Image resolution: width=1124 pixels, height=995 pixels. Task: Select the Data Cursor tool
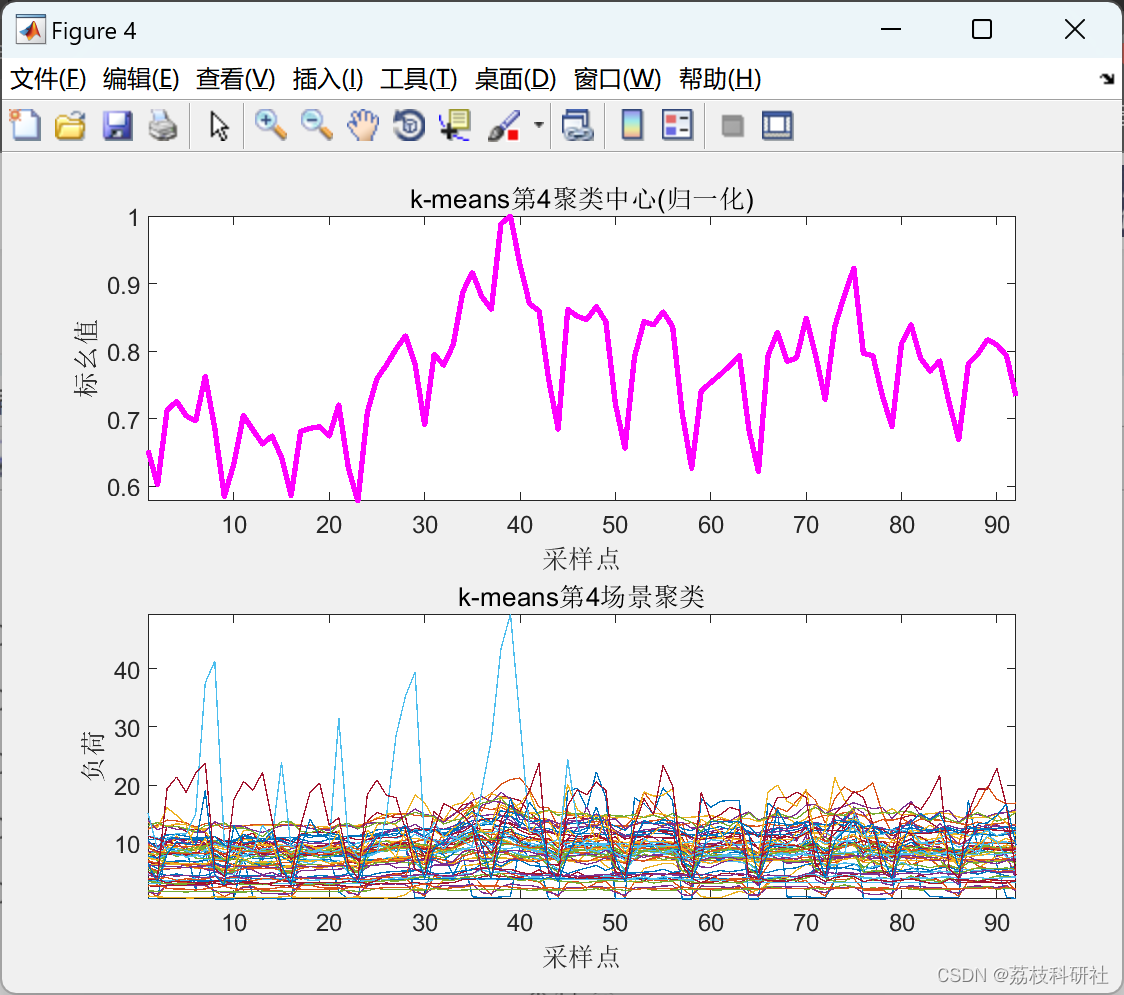[x=455, y=125]
